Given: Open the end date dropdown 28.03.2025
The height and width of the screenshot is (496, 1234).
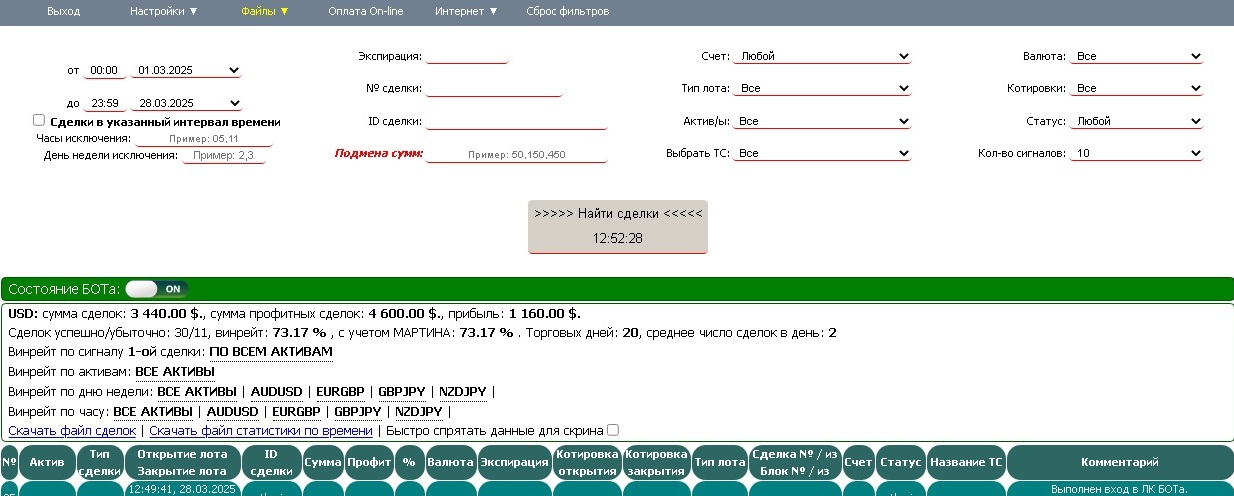Looking at the screenshot, I should pos(186,103).
